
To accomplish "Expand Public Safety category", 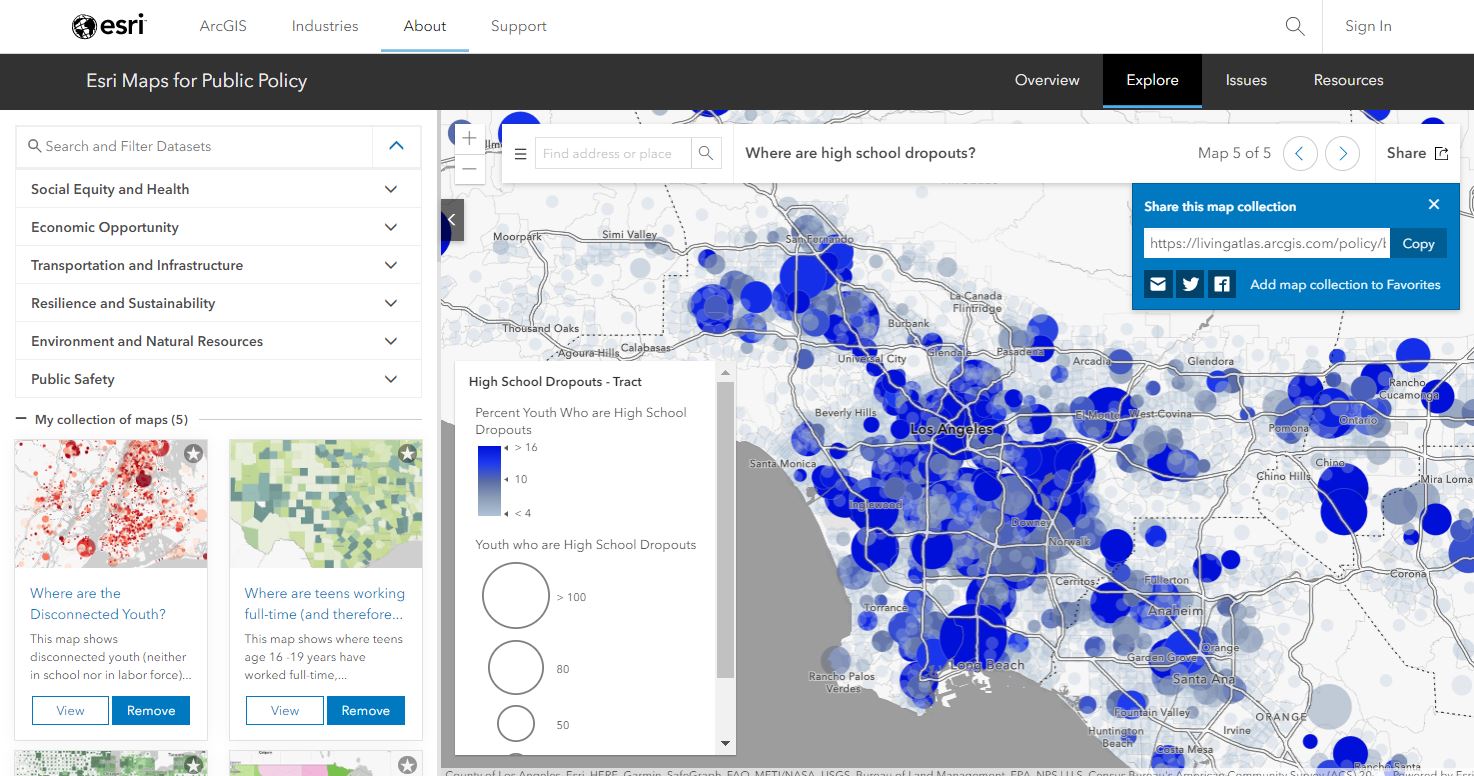I will (x=218, y=379).
